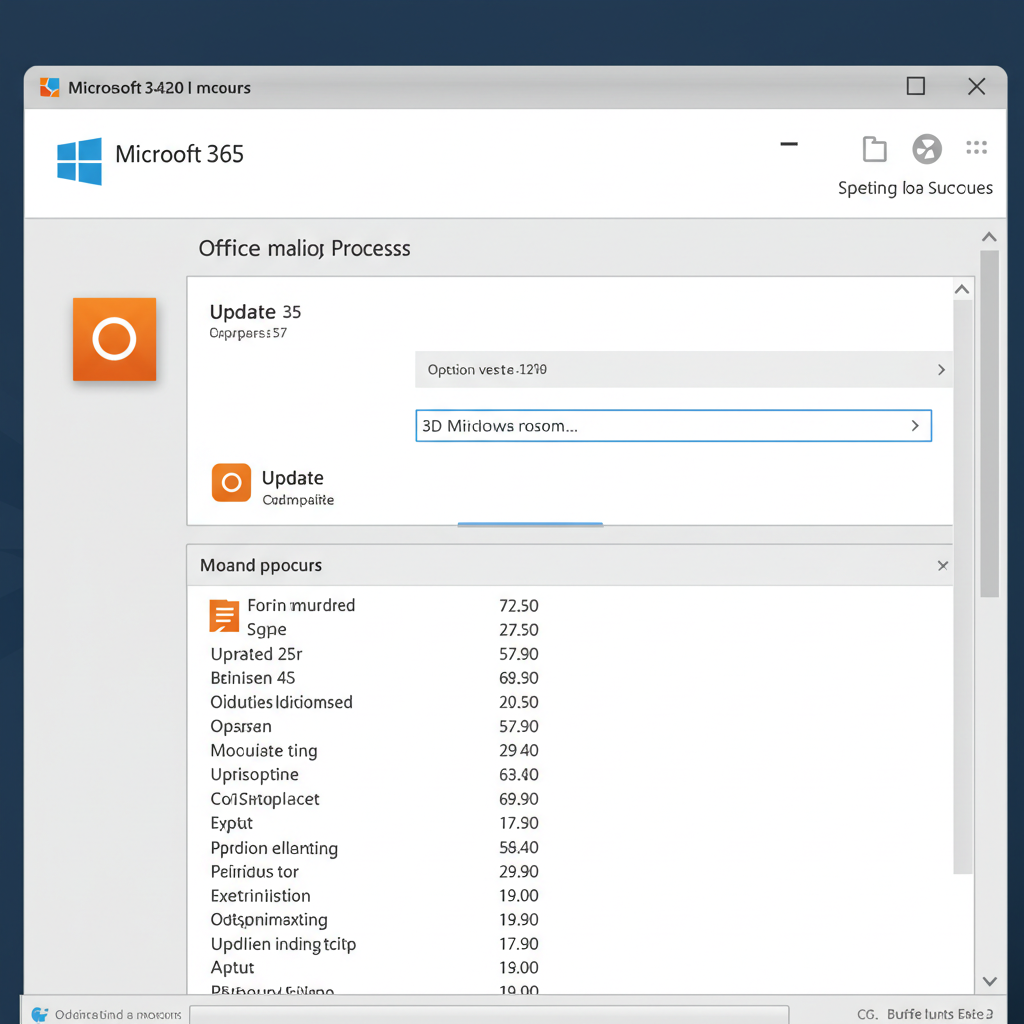Select the Forin murdred row
The image size is (1024, 1024).
(374, 605)
